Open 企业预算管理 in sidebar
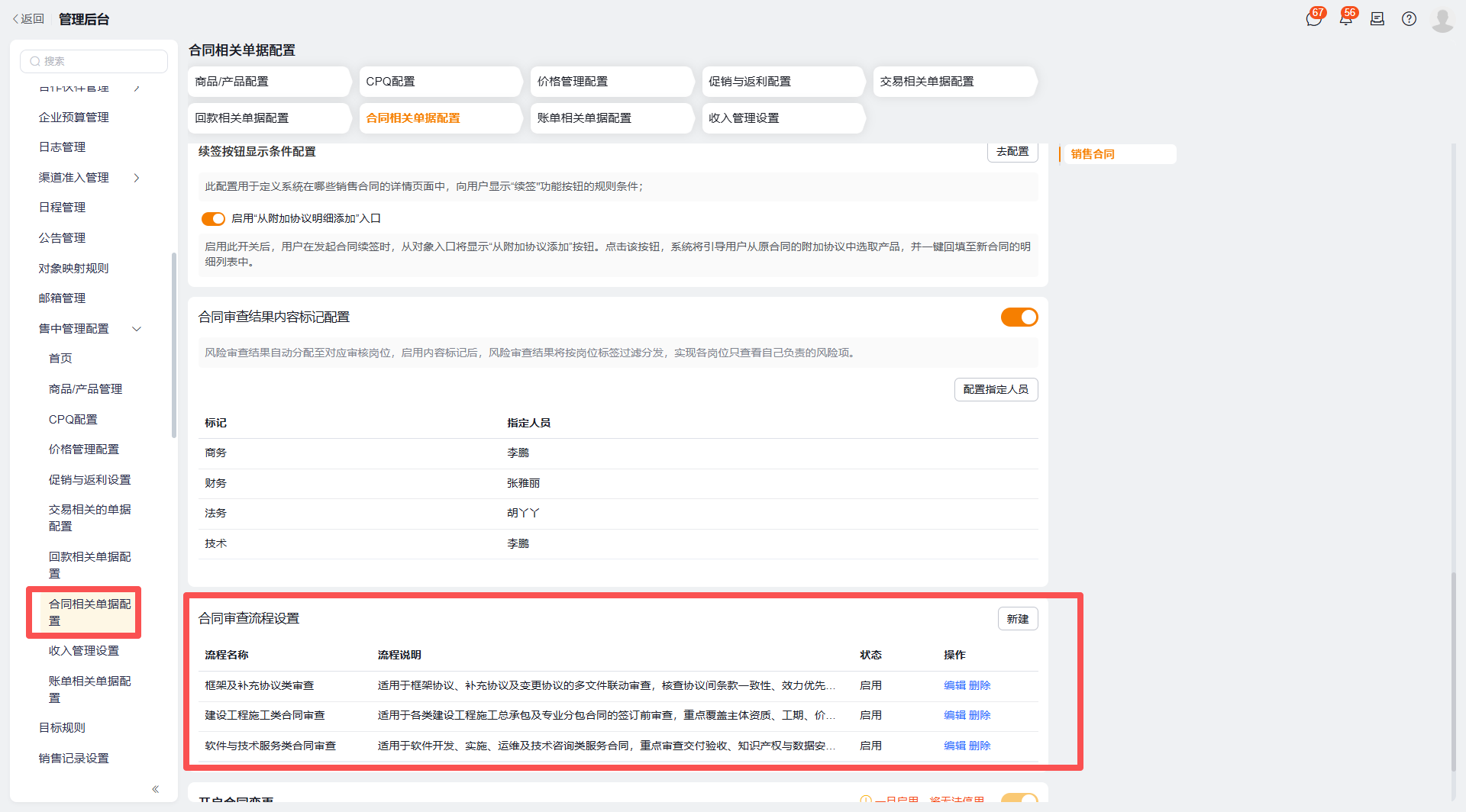Viewport: 1466px width, 812px height. [74, 117]
